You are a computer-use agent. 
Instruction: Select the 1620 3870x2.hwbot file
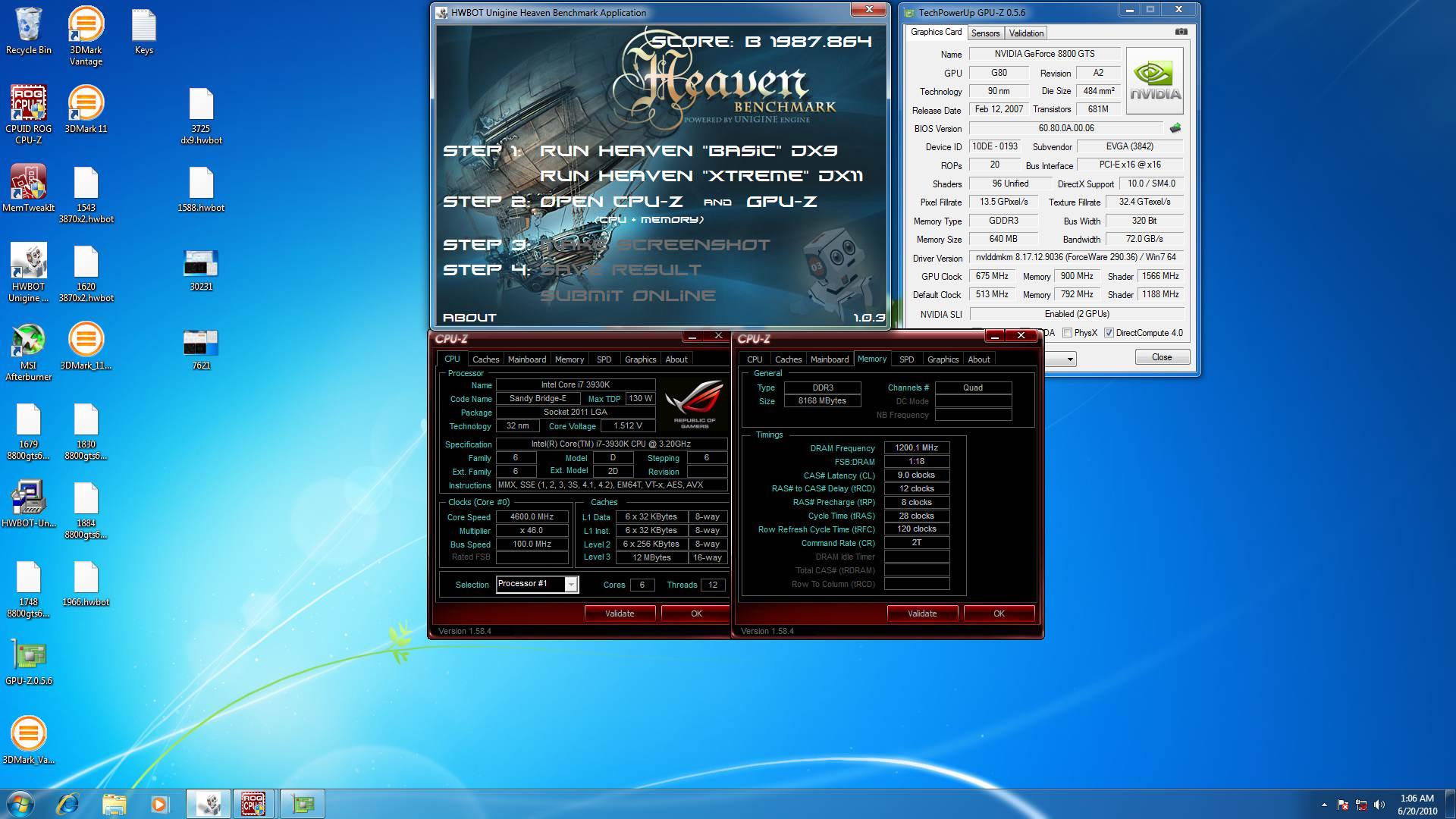point(86,274)
